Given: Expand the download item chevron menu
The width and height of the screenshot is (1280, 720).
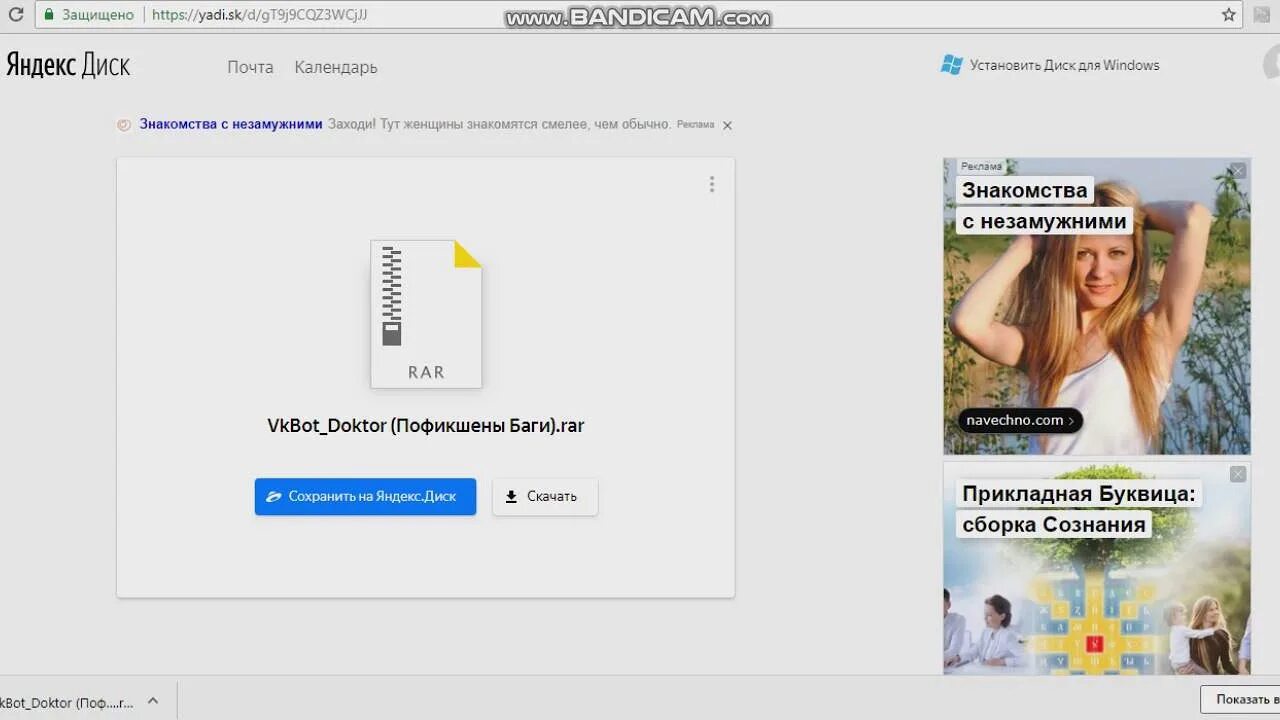Looking at the screenshot, I should 153,701.
